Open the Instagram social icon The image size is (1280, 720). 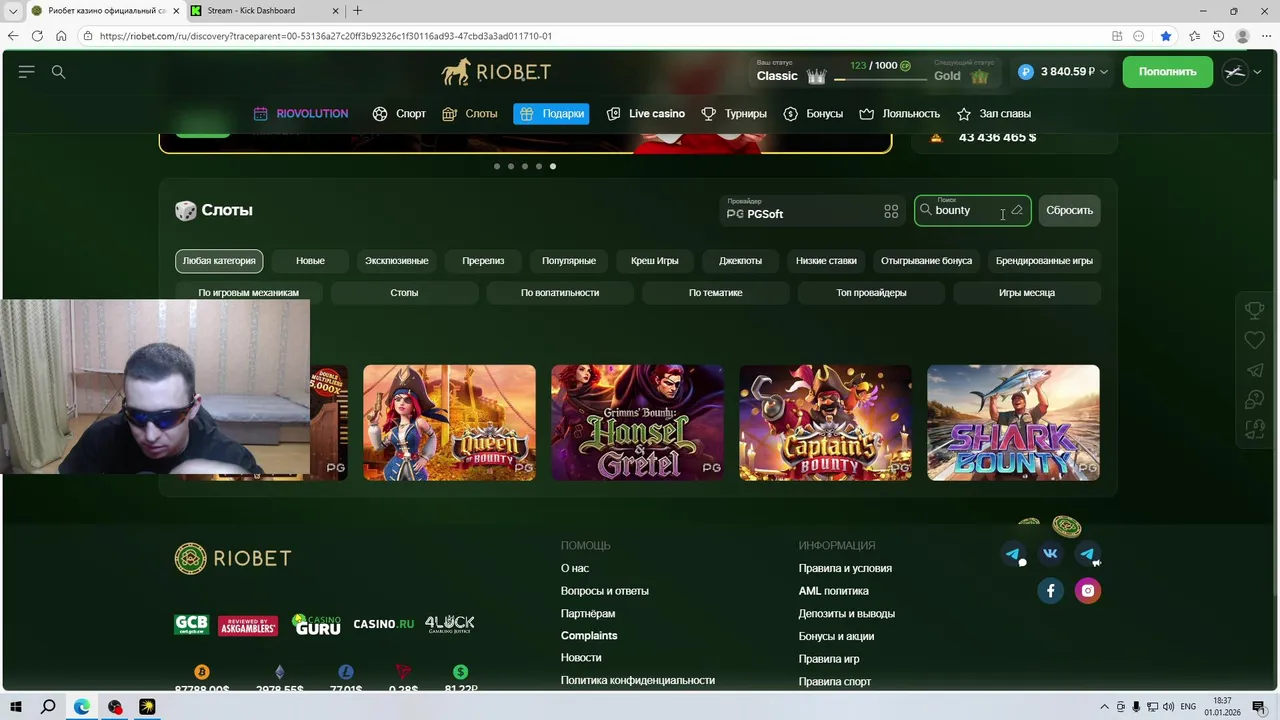click(x=1088, y=591)
